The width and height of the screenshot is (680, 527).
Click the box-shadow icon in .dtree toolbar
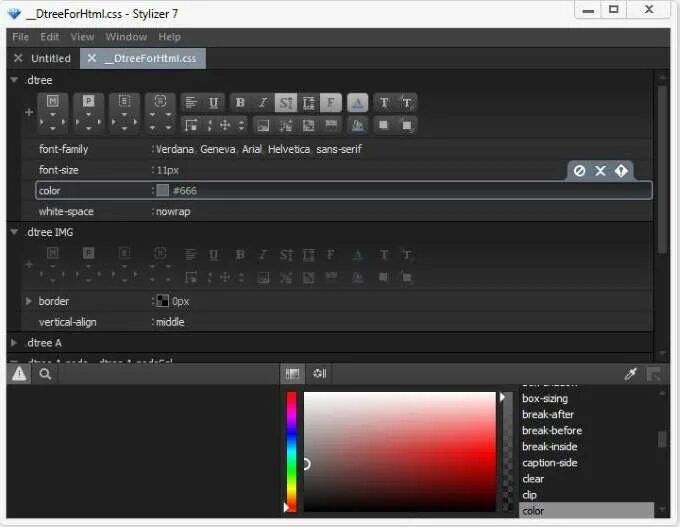(x=407, y=126)
